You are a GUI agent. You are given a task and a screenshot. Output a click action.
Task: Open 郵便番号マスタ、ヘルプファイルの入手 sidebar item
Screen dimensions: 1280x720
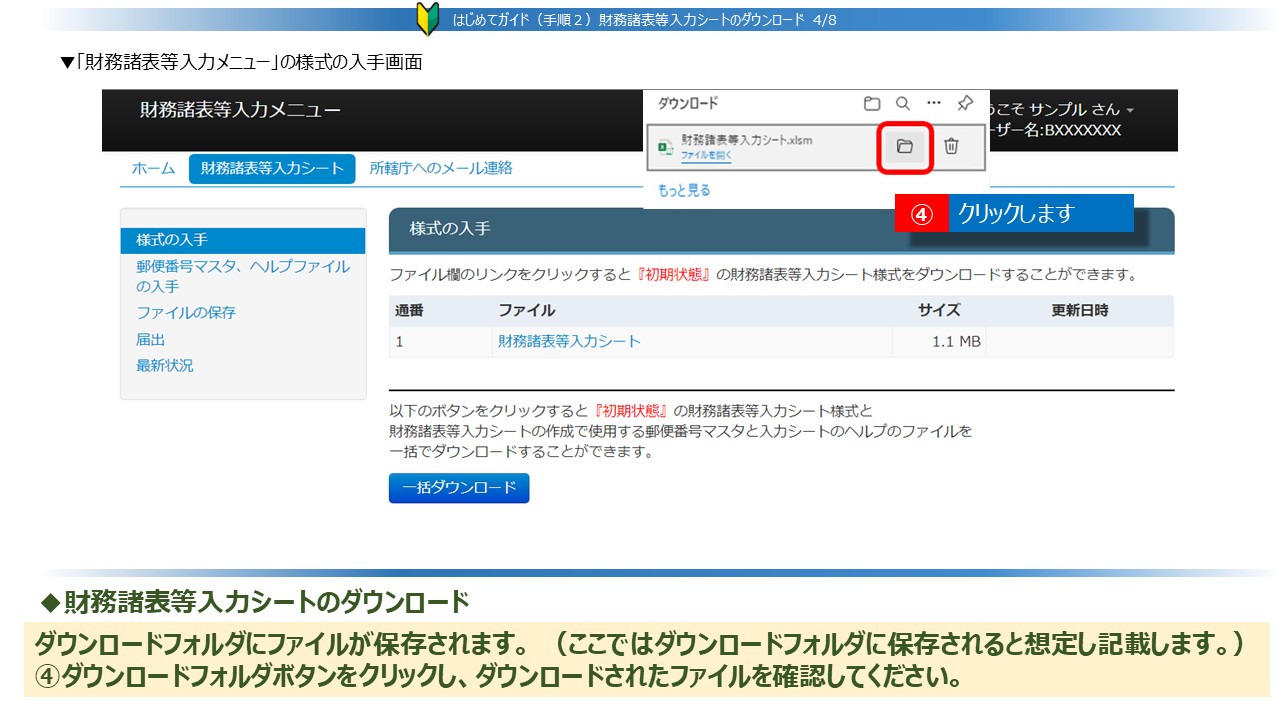243,276
